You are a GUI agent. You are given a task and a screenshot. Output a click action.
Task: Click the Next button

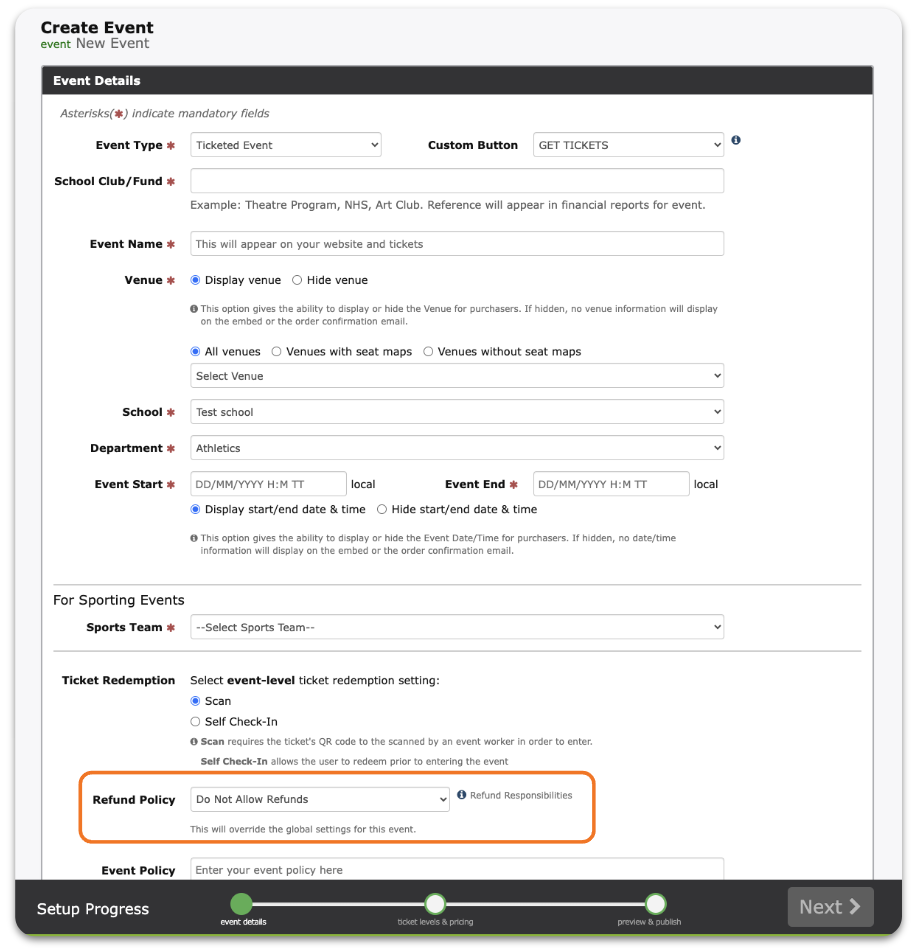click(x=830, y=907)
